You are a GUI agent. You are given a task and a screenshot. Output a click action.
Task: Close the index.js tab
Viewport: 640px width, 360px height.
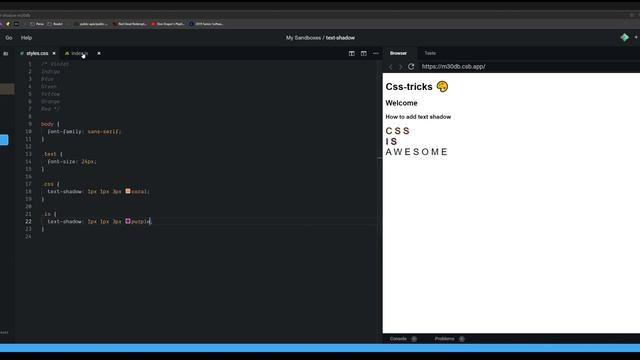pyautogui.click(x=99, y=53)
